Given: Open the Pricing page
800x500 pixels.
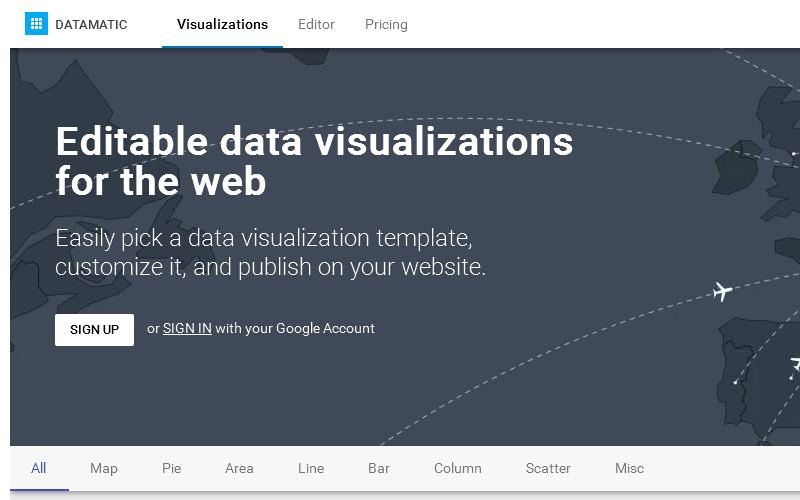Looking at the screenshot, I should [386, 24].
